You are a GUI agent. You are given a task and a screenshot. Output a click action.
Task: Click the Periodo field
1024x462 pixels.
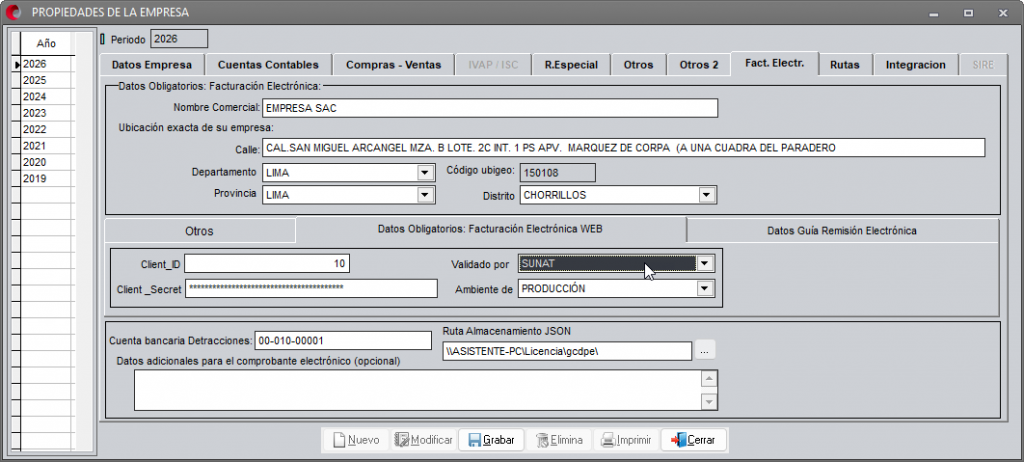tap(179, 39)
